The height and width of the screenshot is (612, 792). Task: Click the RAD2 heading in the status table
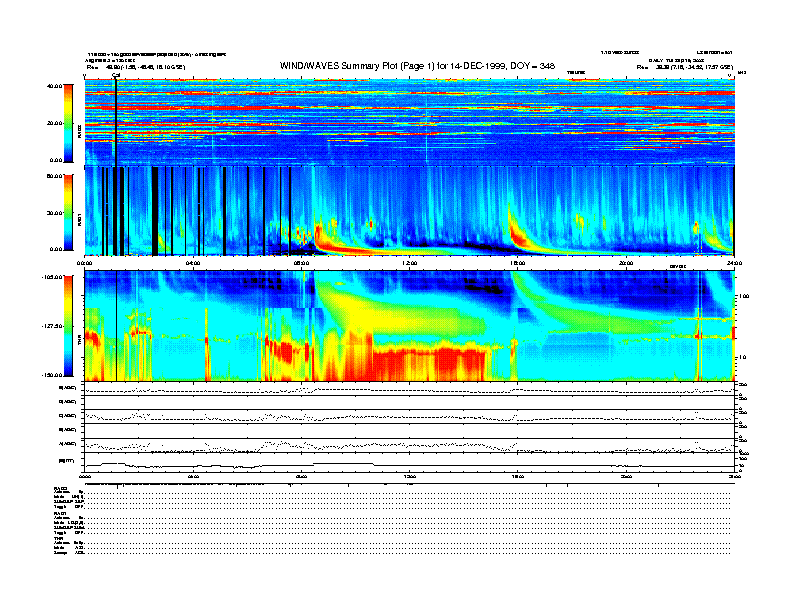click(x=61, y=488)
